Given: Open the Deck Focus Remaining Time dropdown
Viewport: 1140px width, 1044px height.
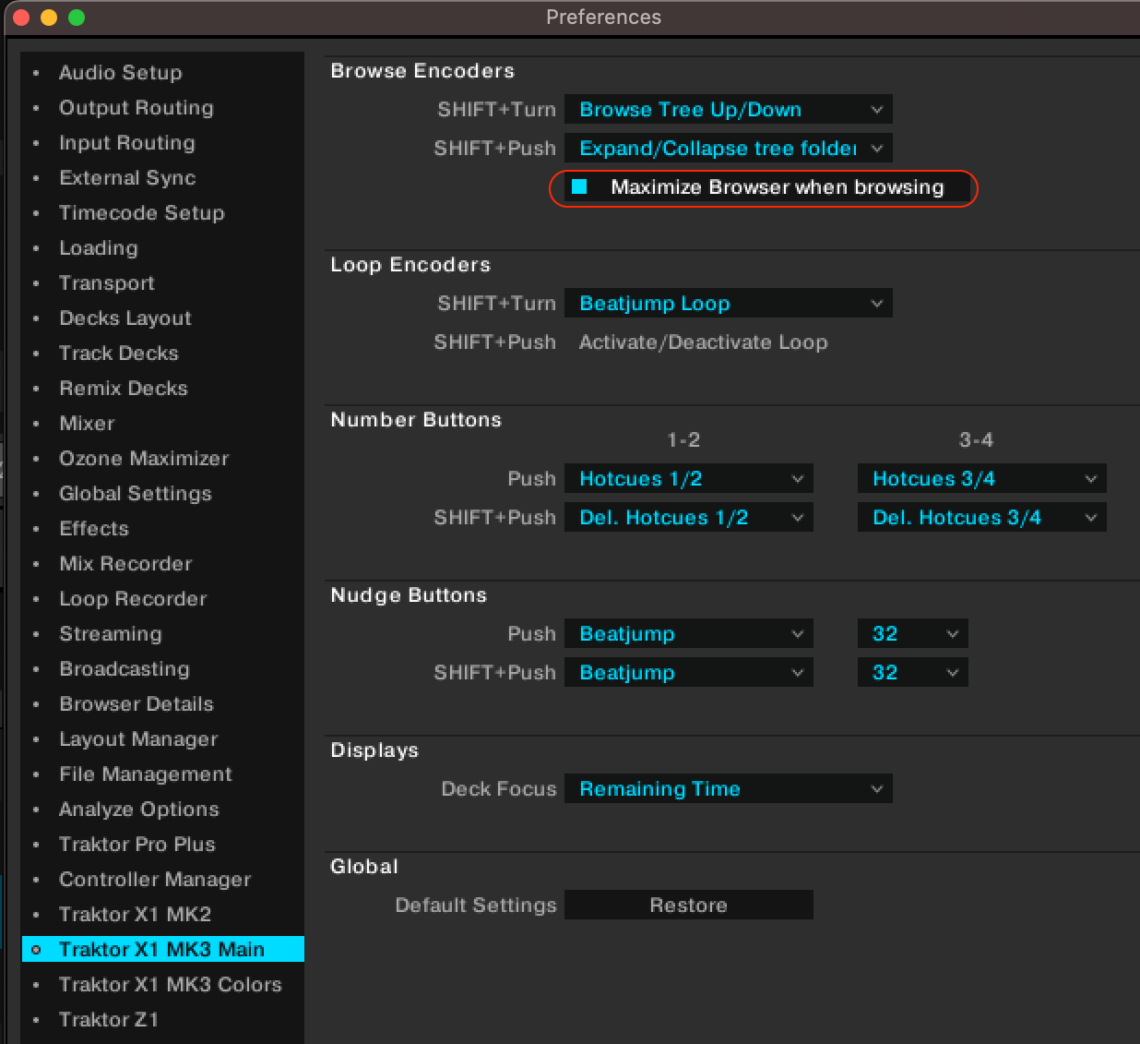Looking at the screenshot, I should click(x=728, y=788).
